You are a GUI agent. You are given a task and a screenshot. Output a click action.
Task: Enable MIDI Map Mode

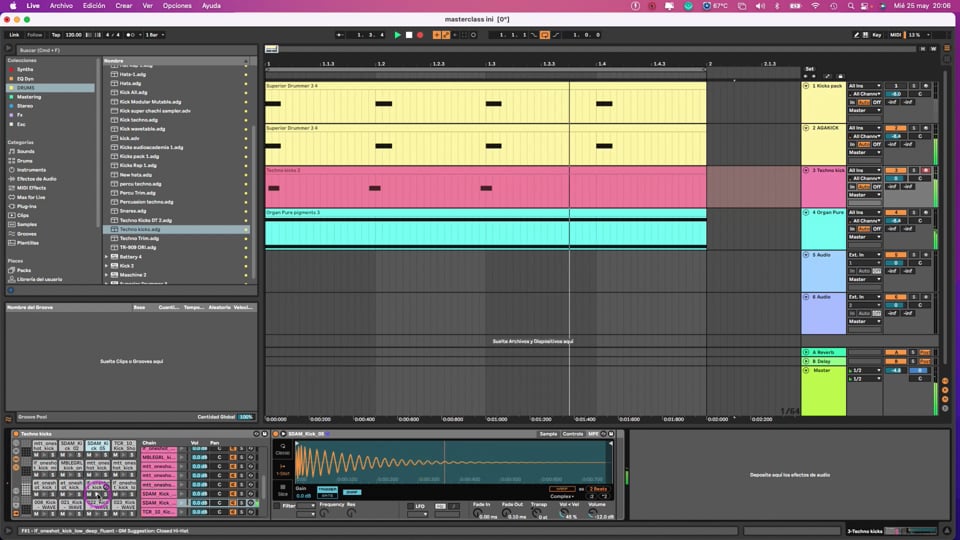(x=895, y=35)
